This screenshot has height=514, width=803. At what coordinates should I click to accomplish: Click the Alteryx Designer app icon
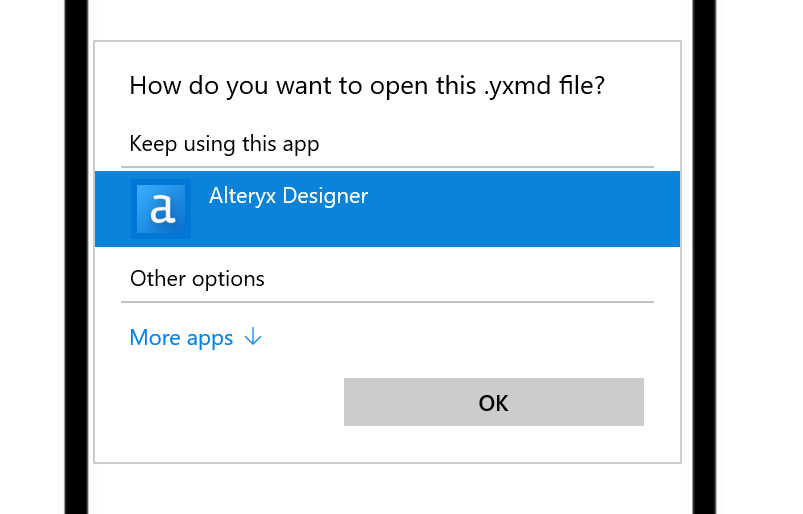tap(161, 209)
